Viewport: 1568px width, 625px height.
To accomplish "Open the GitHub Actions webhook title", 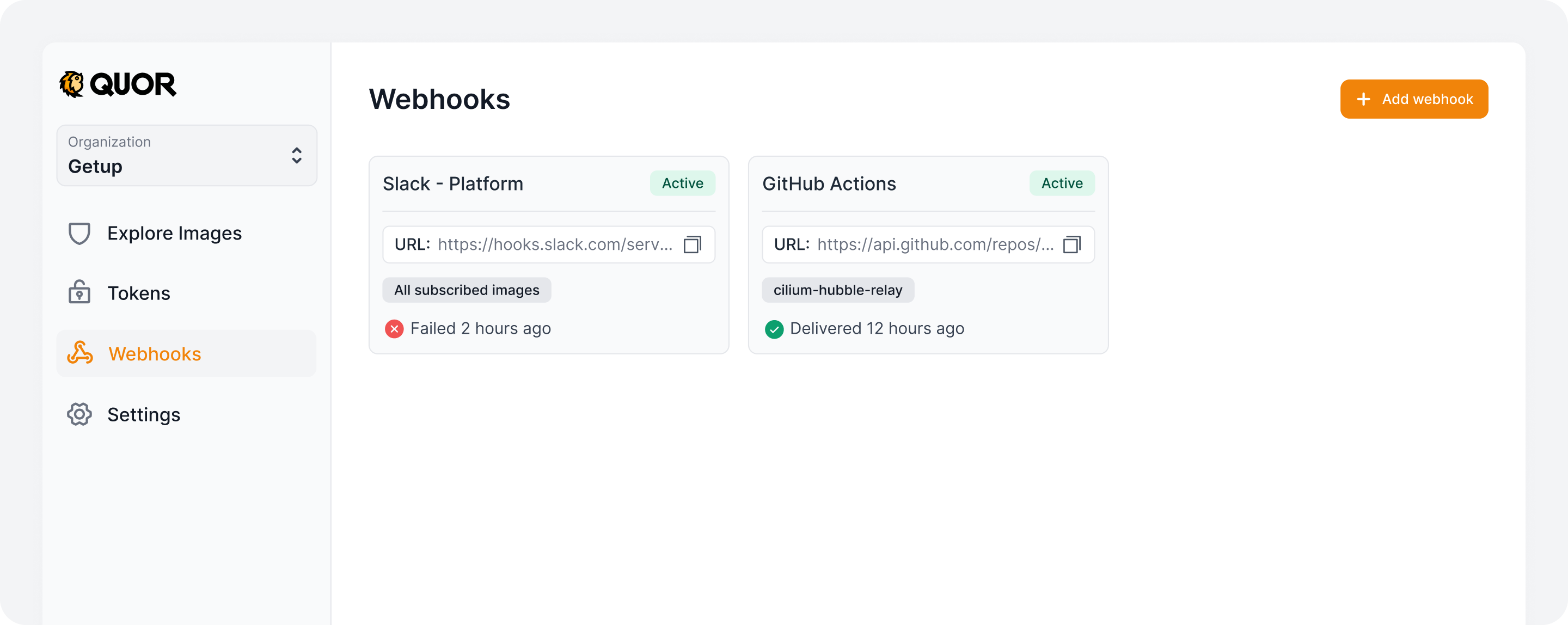I will click(829, 183).
